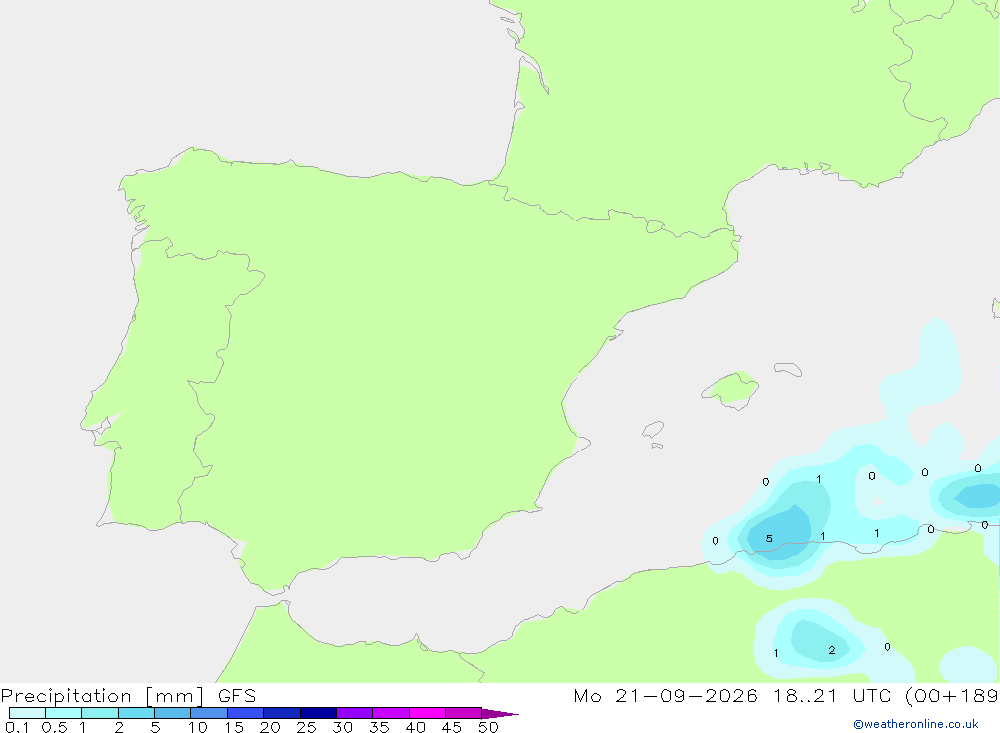Select the palest cyan 0.1 legend swatch
This screenshot has height=733, width=1000.
click(x=27, y=713)
